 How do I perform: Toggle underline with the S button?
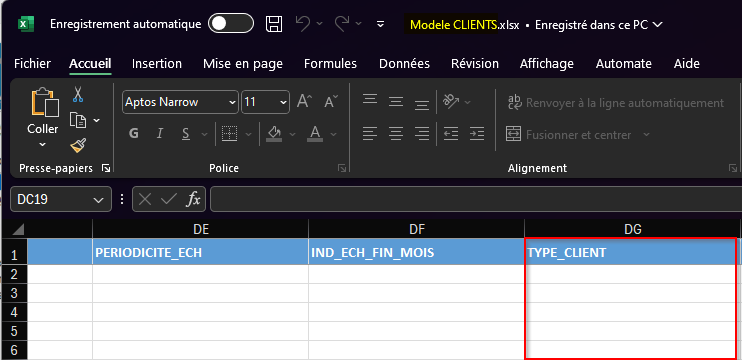186,134
